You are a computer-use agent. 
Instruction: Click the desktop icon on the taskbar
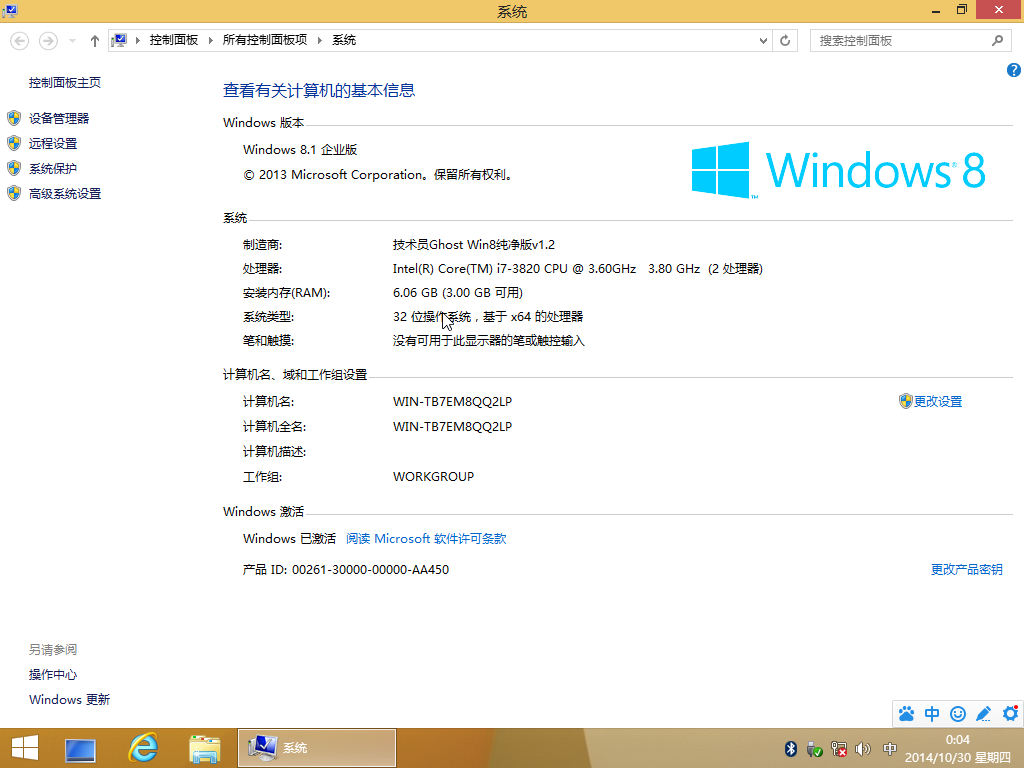coord(80,748)
